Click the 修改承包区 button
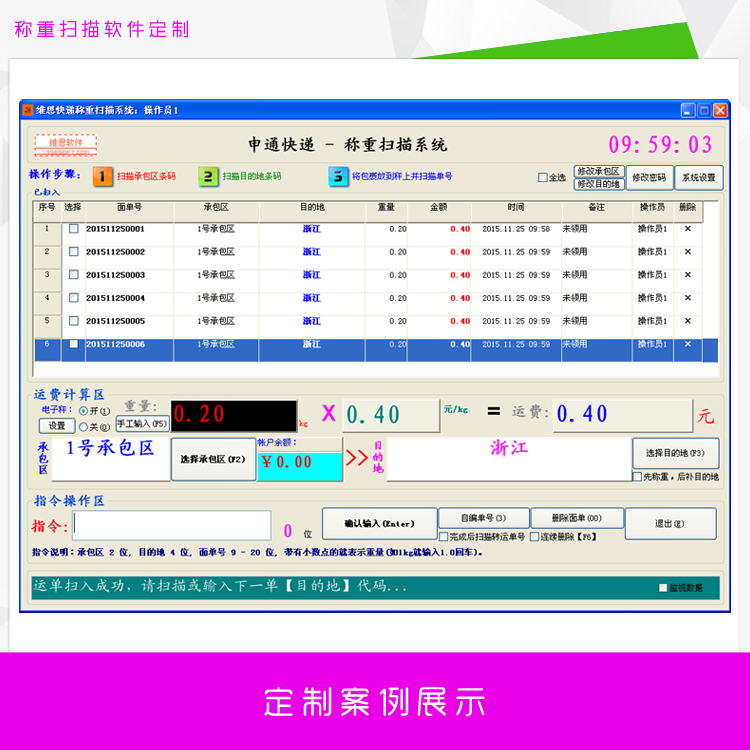This screenshot has height=750, width=750. [x=598, y=171]
